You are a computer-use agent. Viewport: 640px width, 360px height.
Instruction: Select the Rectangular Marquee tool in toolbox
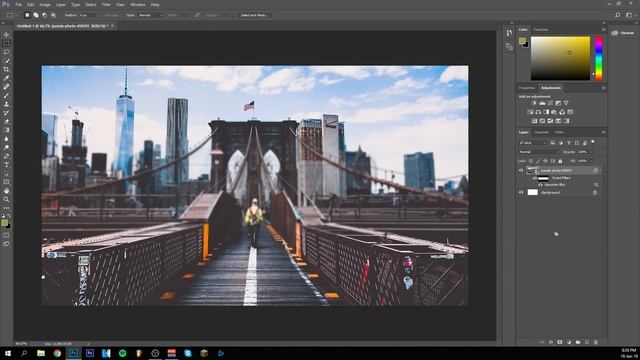(x=6, y=43)
